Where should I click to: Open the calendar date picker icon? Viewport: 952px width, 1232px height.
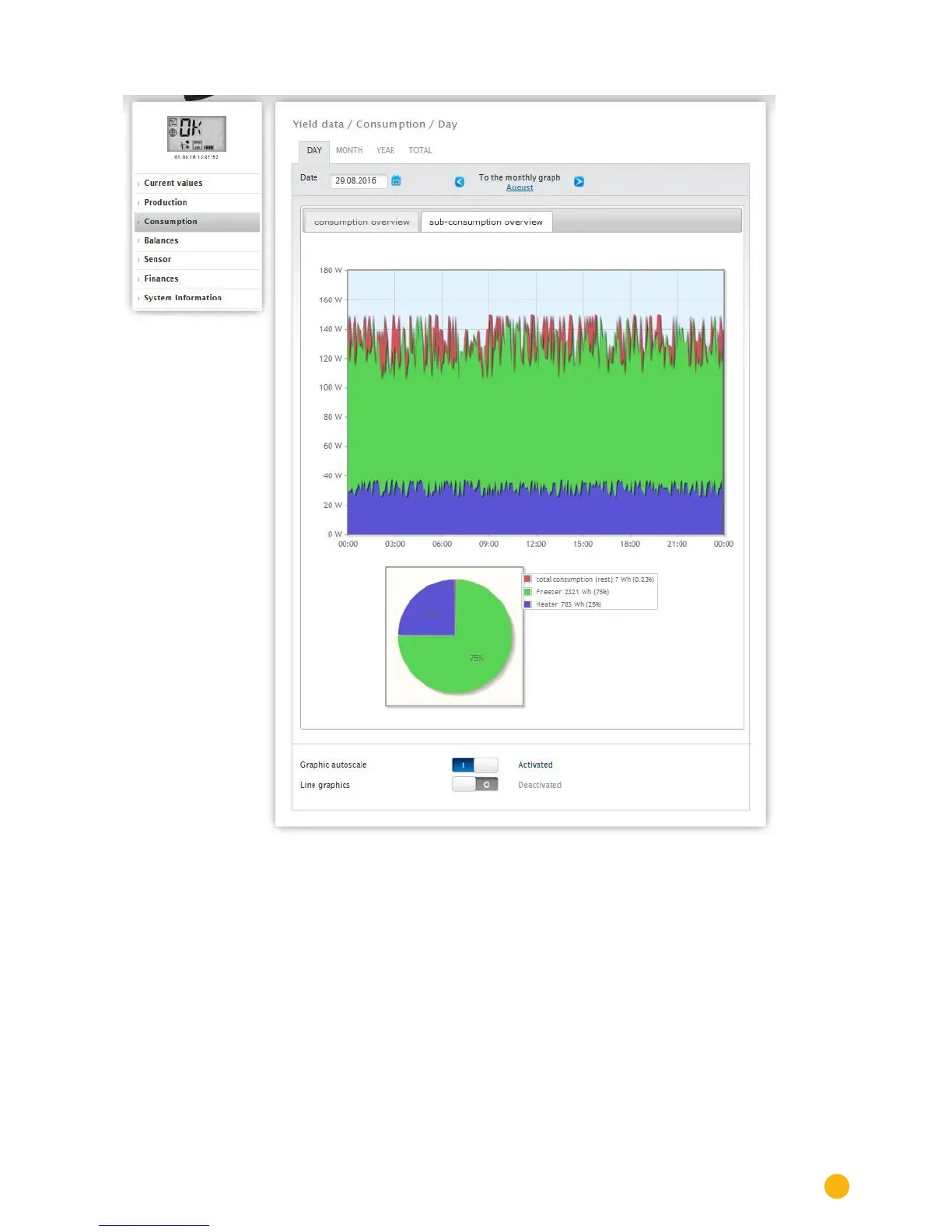[396, 180]
